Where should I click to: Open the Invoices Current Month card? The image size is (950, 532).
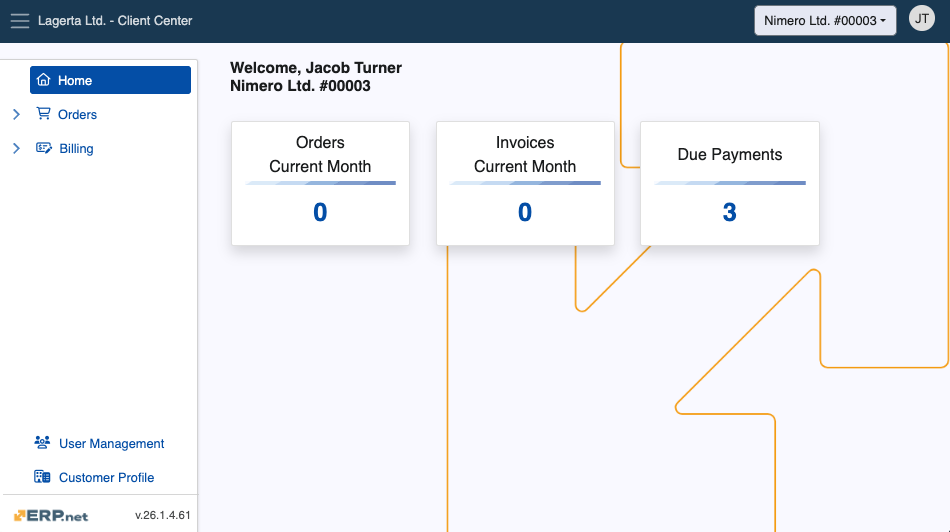(x=525, y=184)
